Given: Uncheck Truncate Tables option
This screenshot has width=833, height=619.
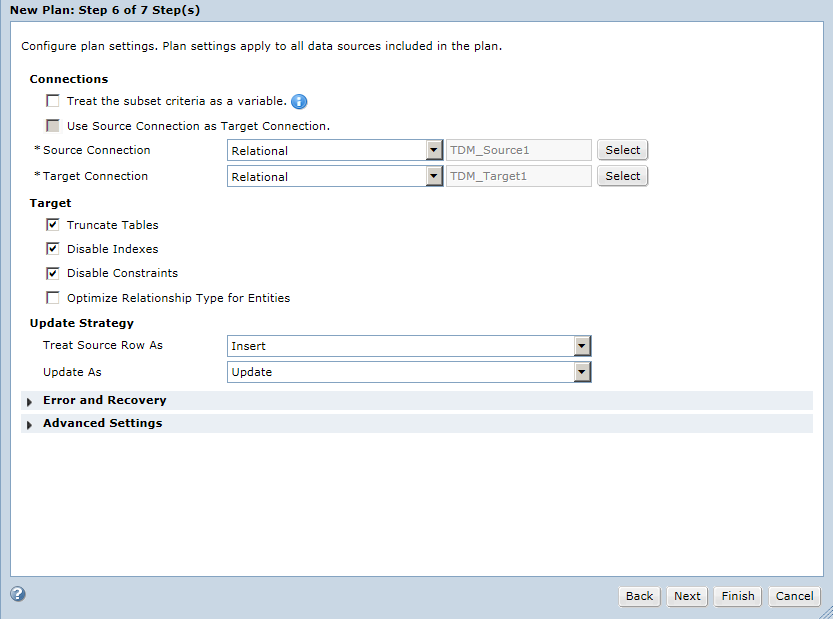Looking at the screenshot, I should 53,225.
